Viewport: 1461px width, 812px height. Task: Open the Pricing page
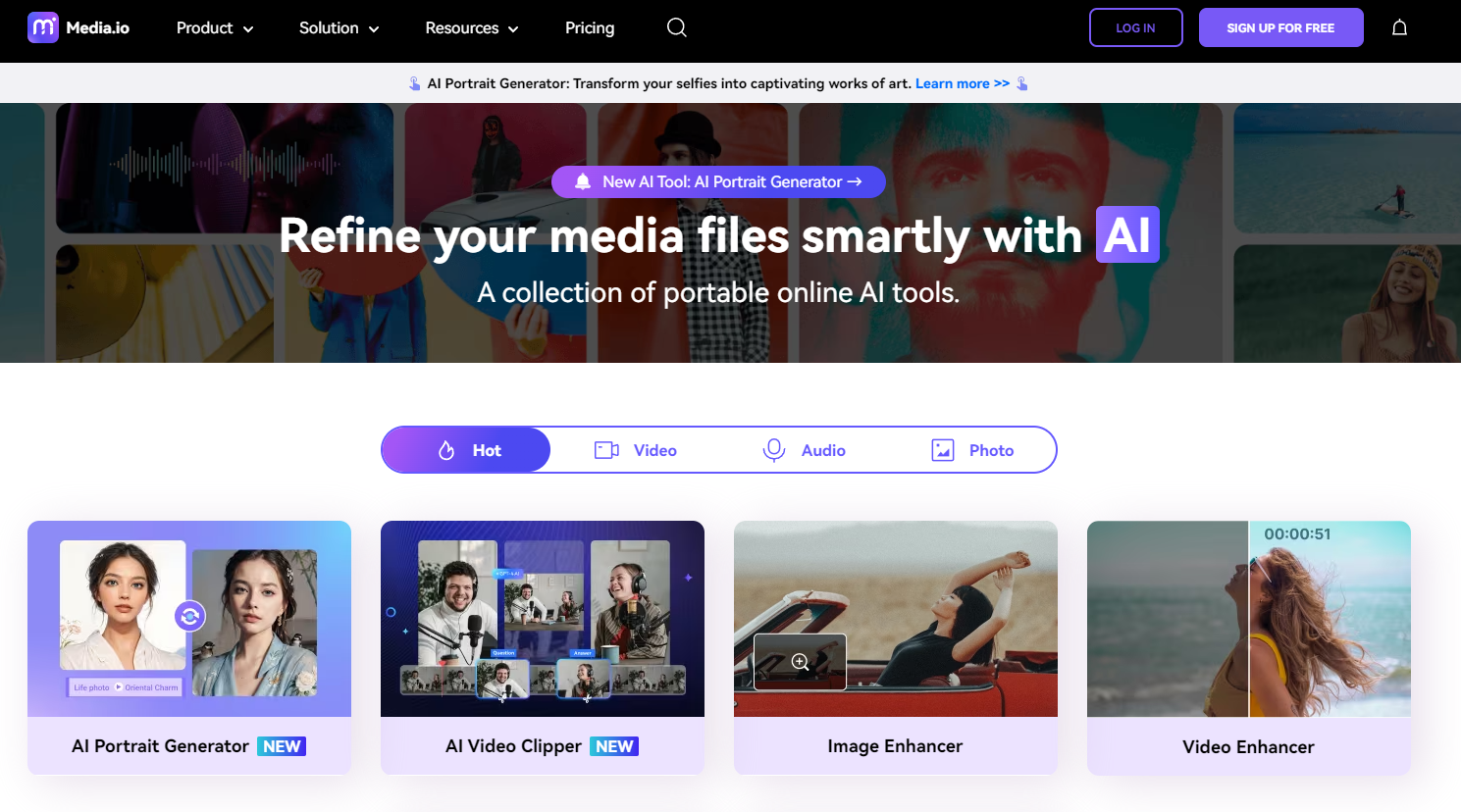[590, 27]
